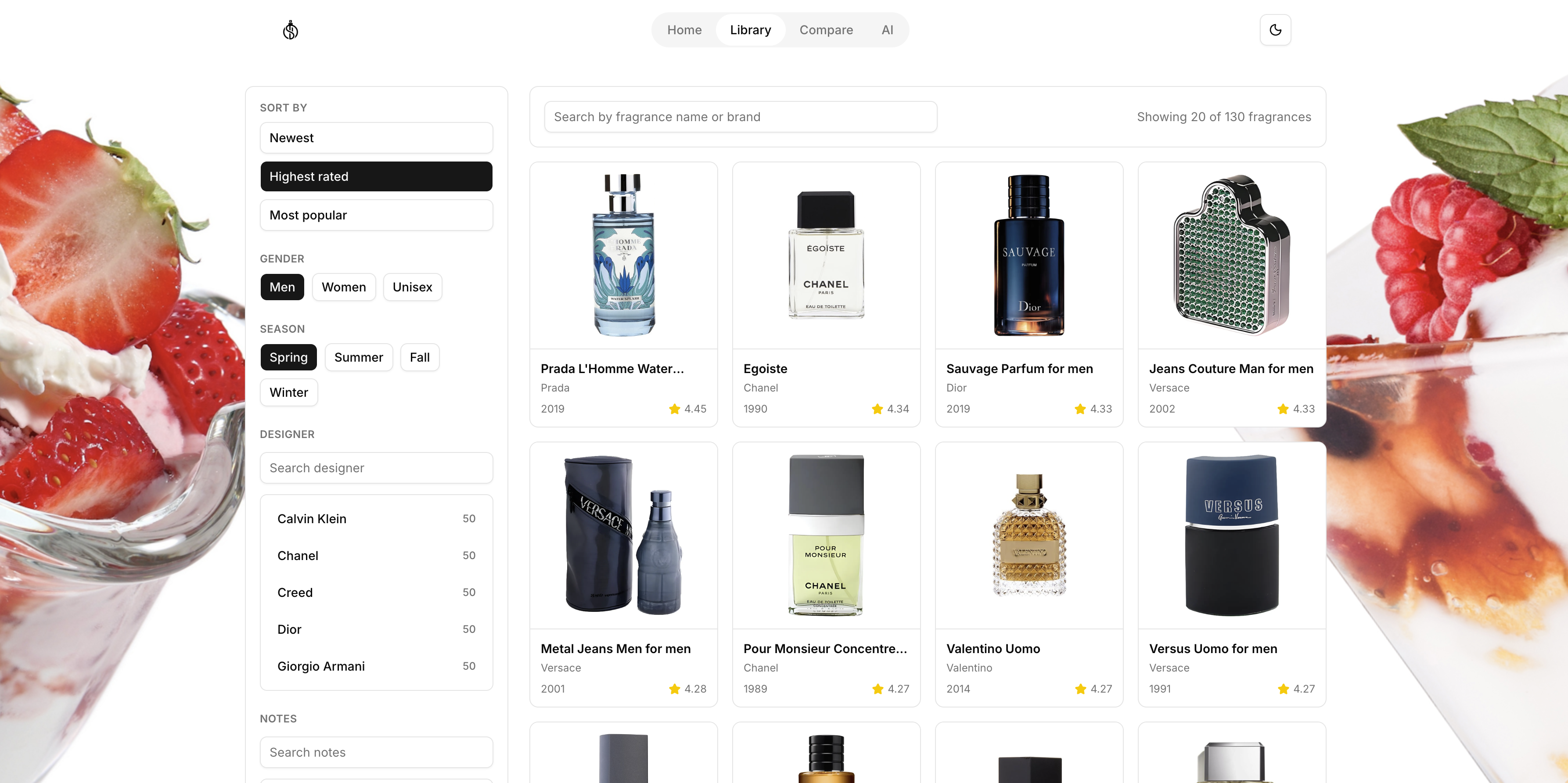The width and height of the screenshot is (1568, 783).
Task: Click the year 2002 on Jeans Couture card
Action: (x=1162, y=409)
